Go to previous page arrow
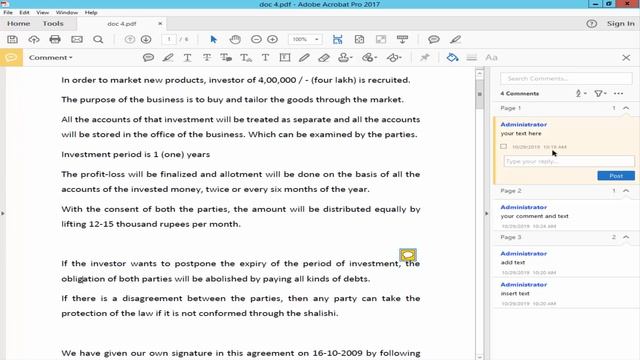Image resolution: width=640 pixels, height=360 pixels. pyautogui.click(x=129, y=40)
